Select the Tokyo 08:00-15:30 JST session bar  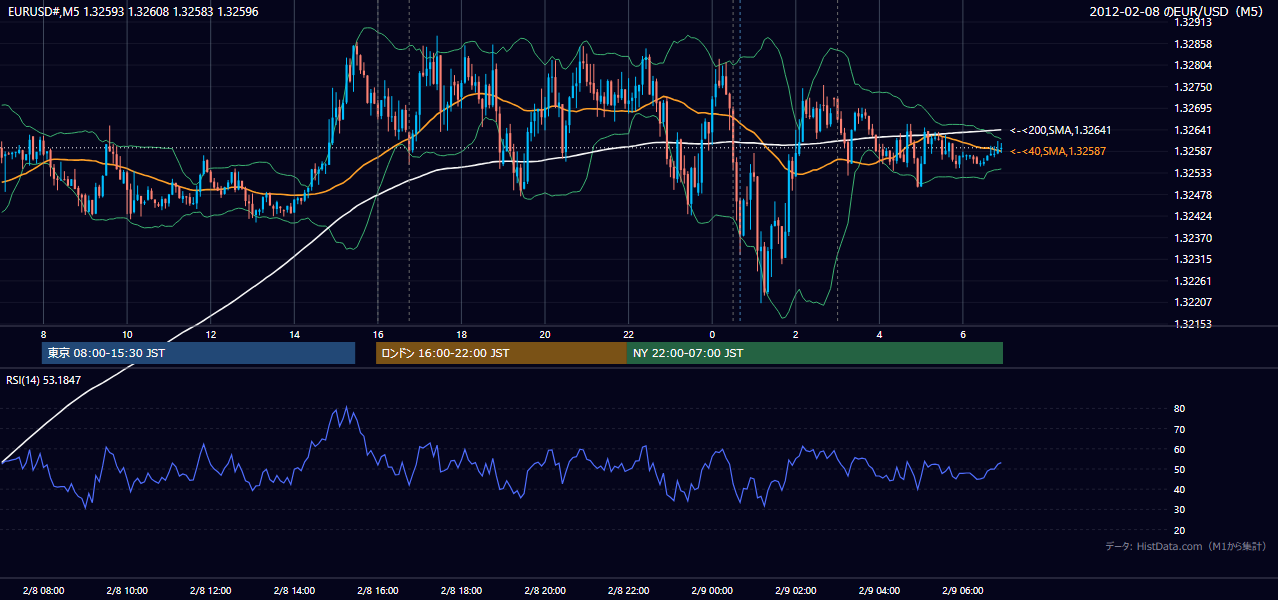198,353
